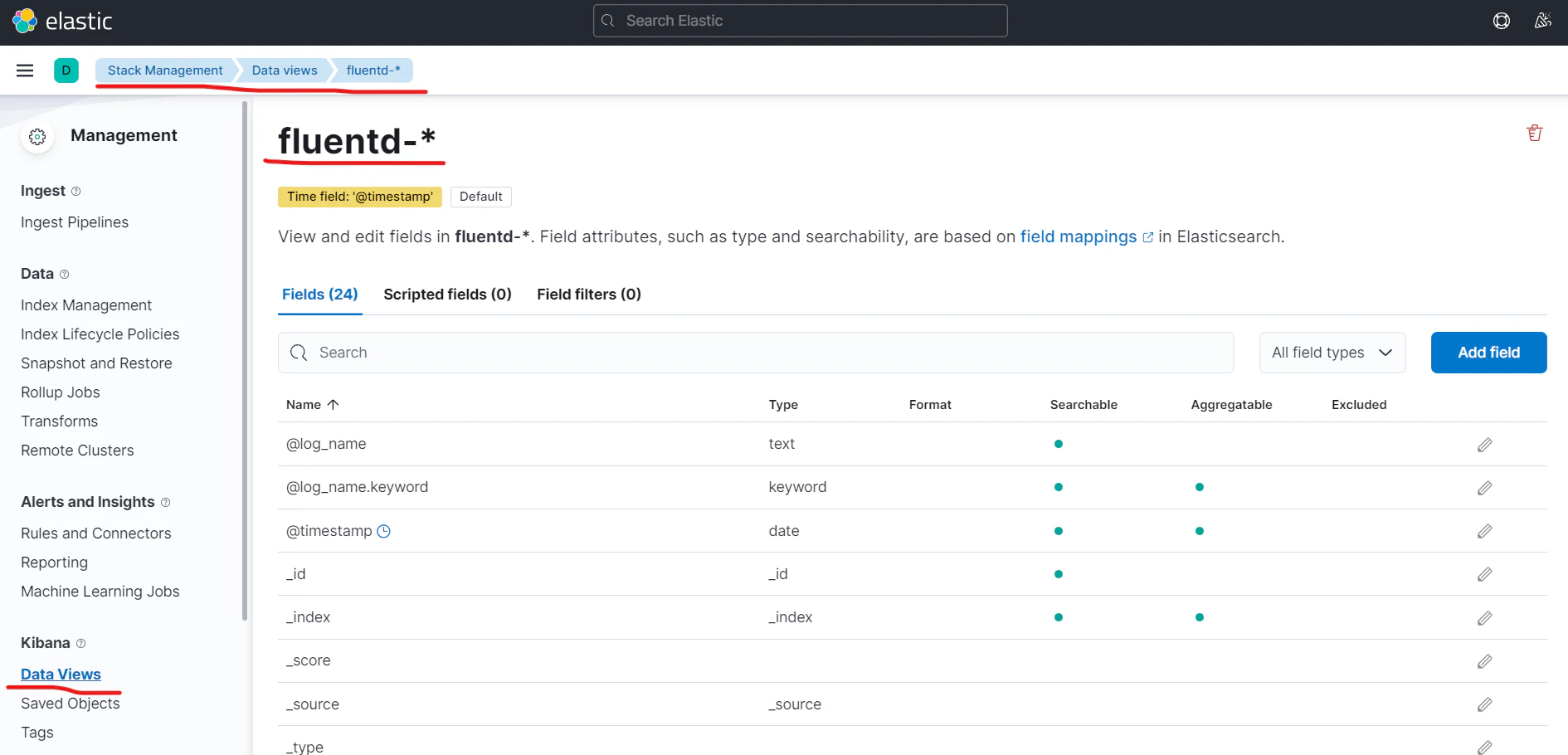Image resolution: width=1568 pixels, height=755 pixels.
Task: Open Index Management
Action: [86, 305]
